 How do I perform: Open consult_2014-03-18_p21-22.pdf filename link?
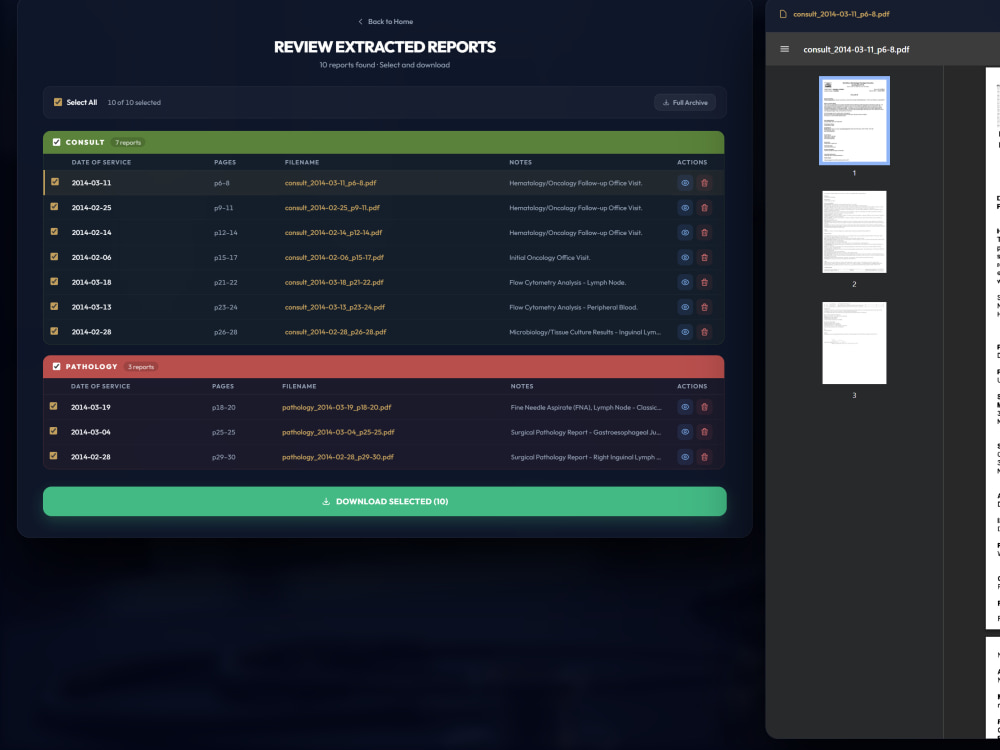tap(334, 283)
